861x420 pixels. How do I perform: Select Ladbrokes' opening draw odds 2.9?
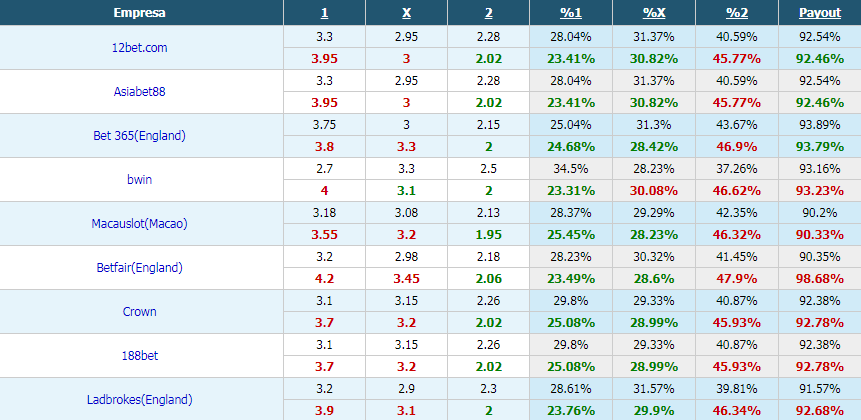406,388
